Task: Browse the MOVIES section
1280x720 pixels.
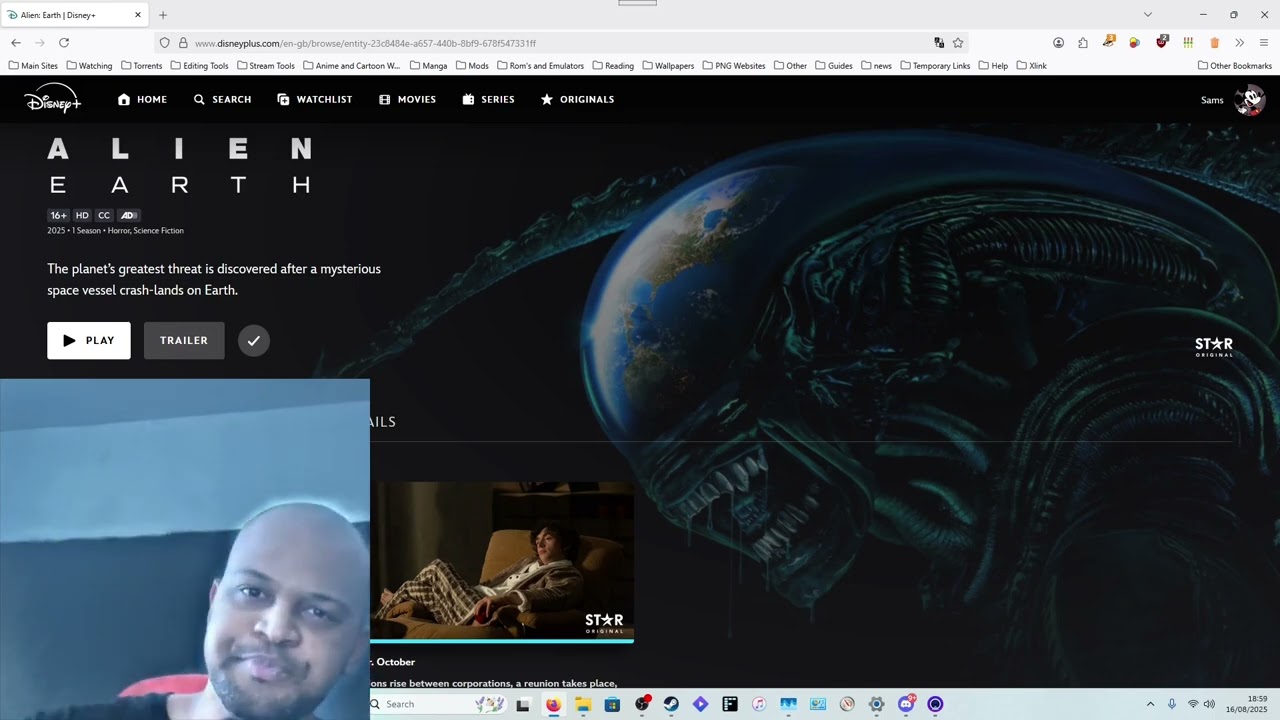Action: coord(407,99)
